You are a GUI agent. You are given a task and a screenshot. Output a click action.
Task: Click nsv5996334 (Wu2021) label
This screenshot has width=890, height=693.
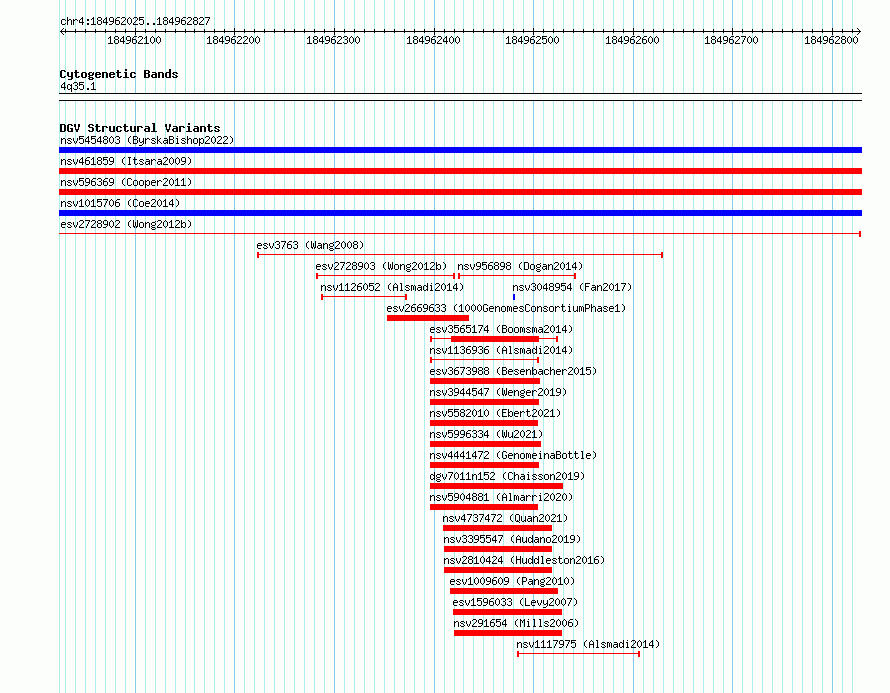pos(486,434)
